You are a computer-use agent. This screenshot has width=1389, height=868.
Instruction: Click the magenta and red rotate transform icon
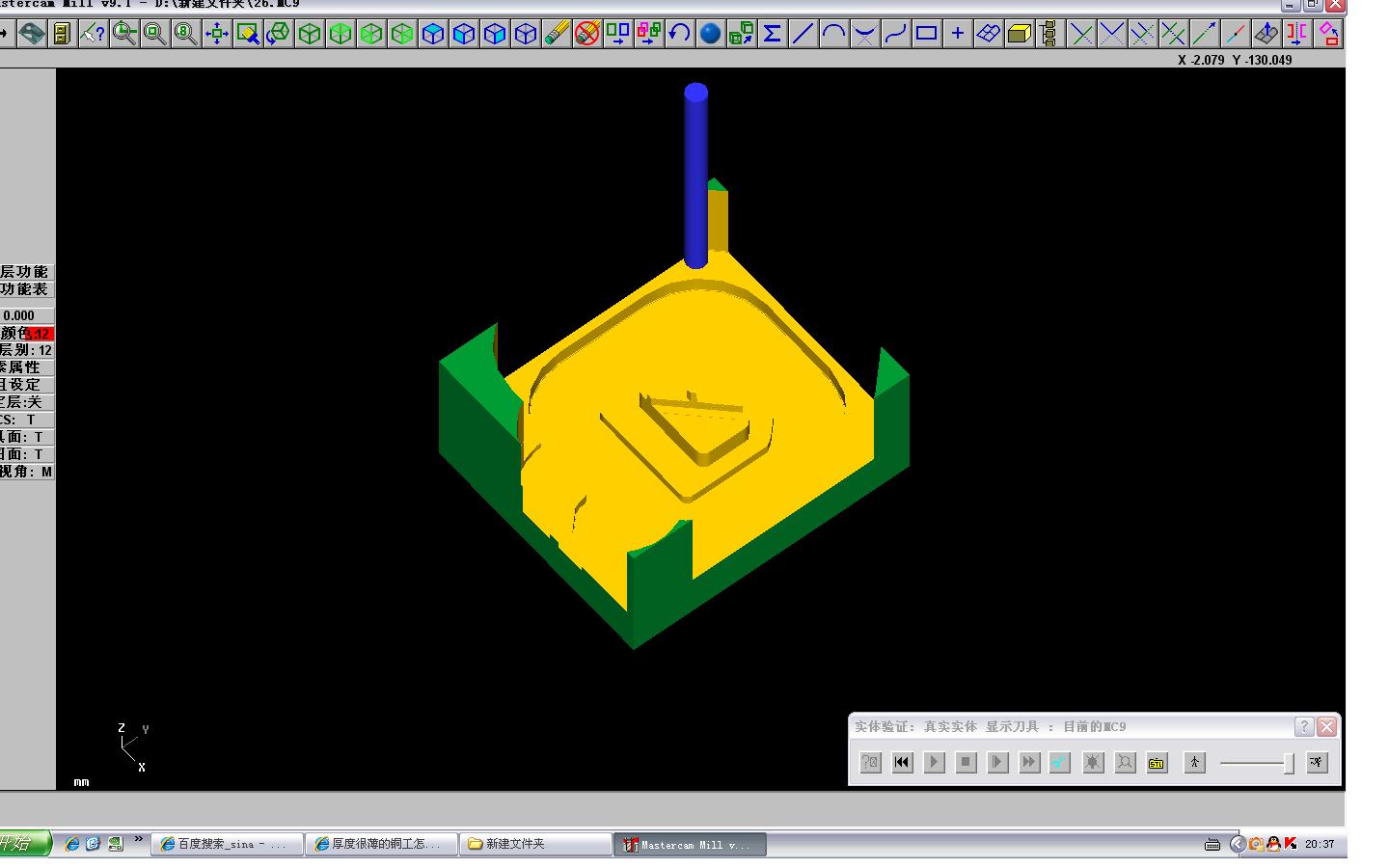1328,34
